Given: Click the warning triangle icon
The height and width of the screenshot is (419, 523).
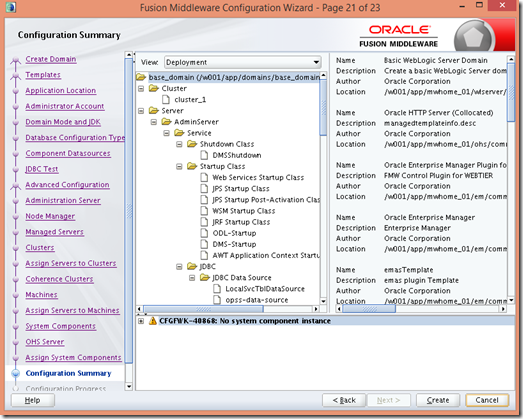Looking at the screenshot, I should coord(153,321).
